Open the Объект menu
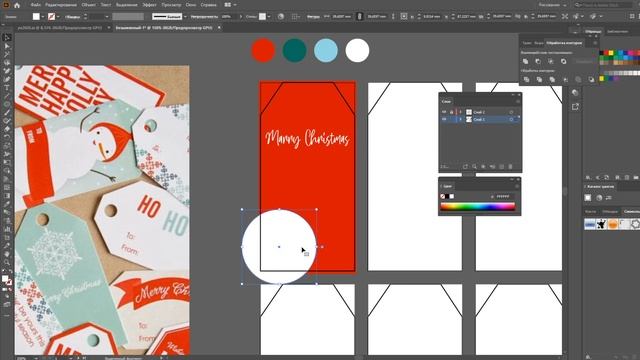Screen dimensions: 640x360 coord(88,5)
